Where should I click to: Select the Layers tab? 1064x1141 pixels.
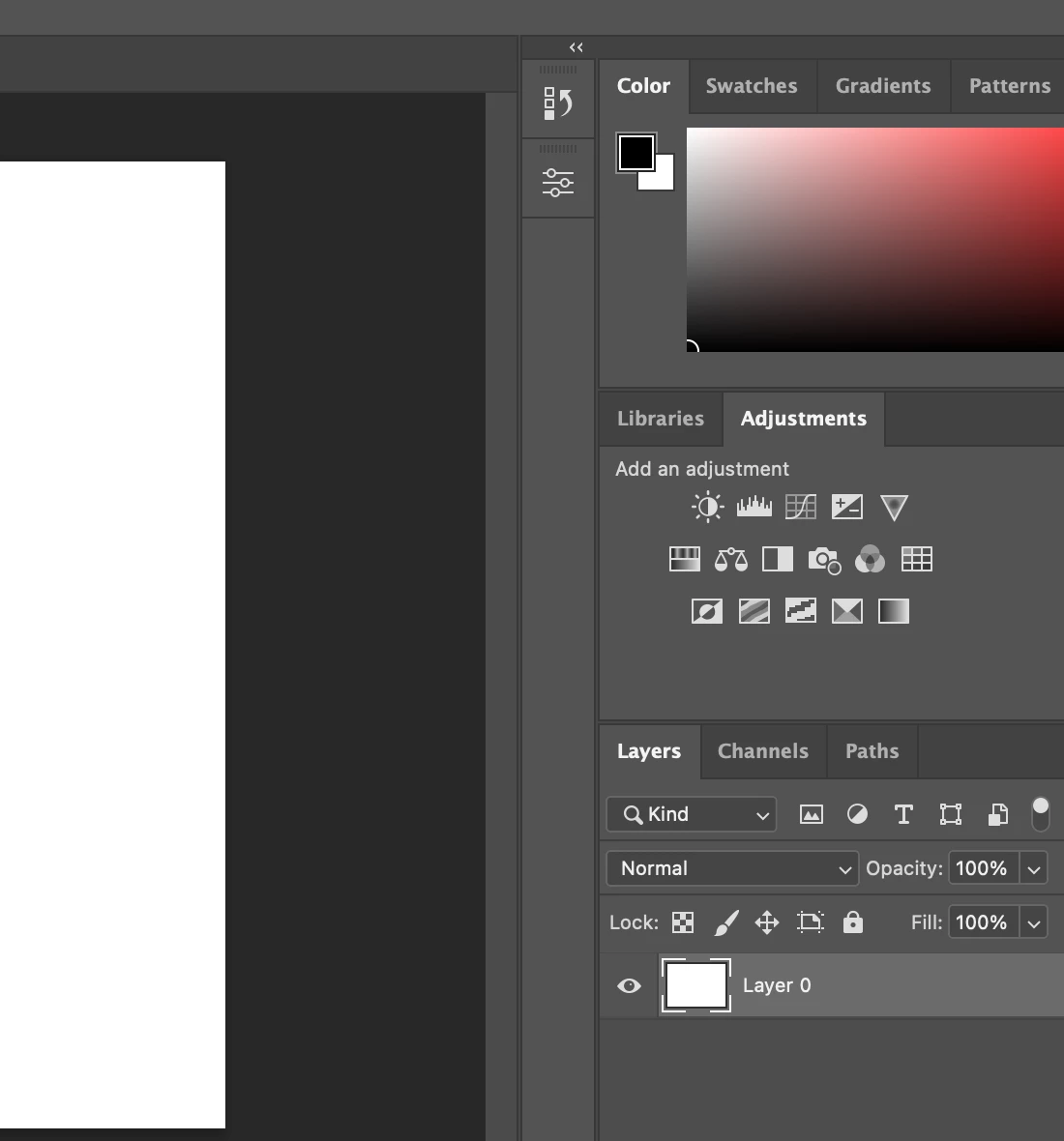[649, 751]
